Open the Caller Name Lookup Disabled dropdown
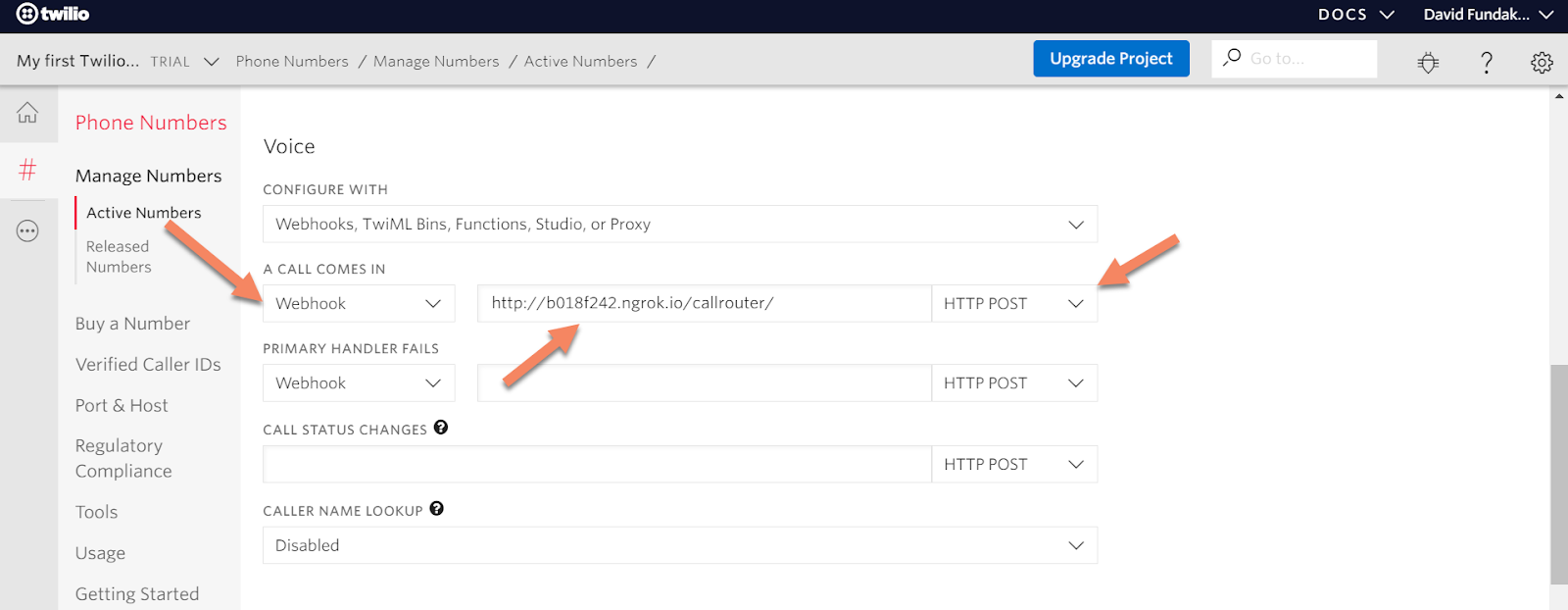This screenshot has width=1568, height=610. pos(680,545)
